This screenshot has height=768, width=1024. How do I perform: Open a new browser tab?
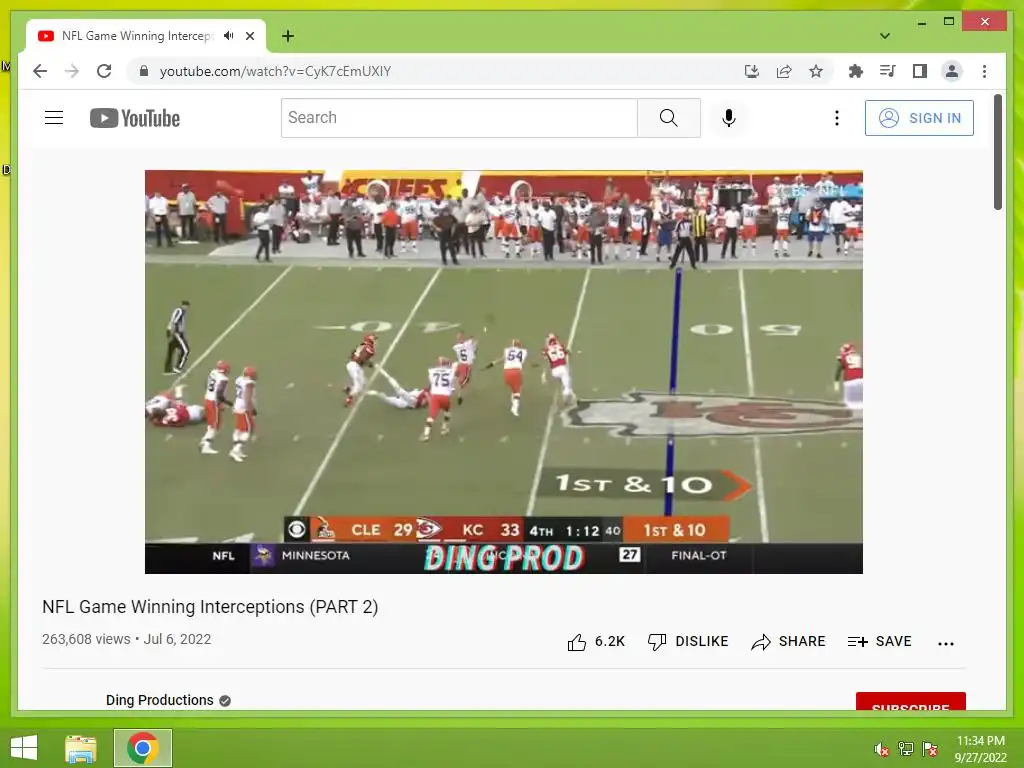click(288, 36)
